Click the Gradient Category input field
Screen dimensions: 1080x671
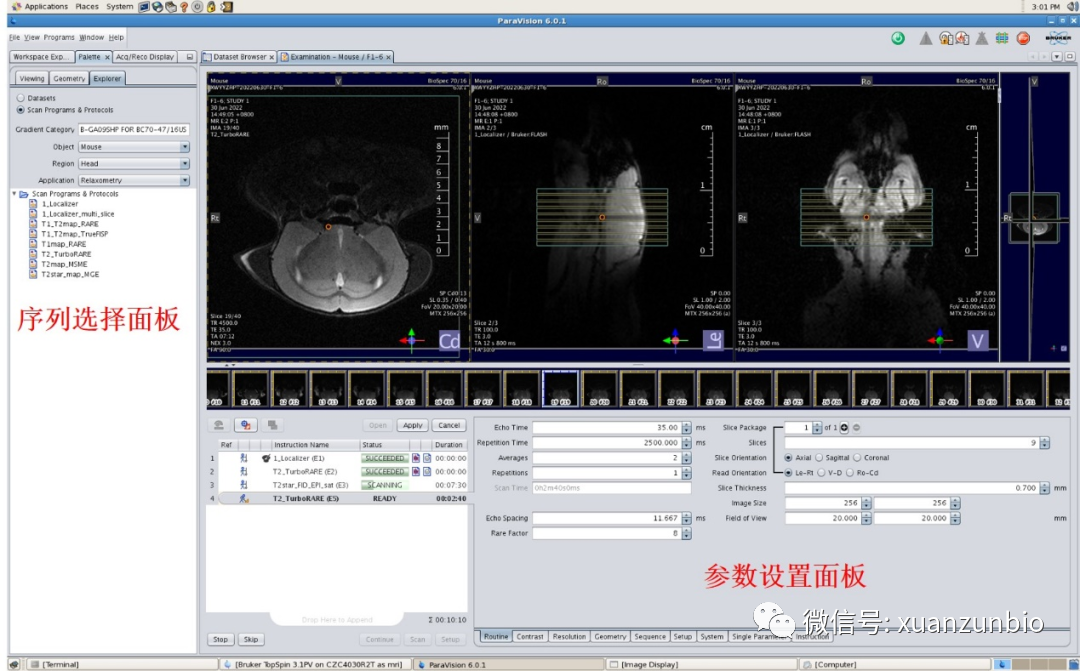coord(134,130)
